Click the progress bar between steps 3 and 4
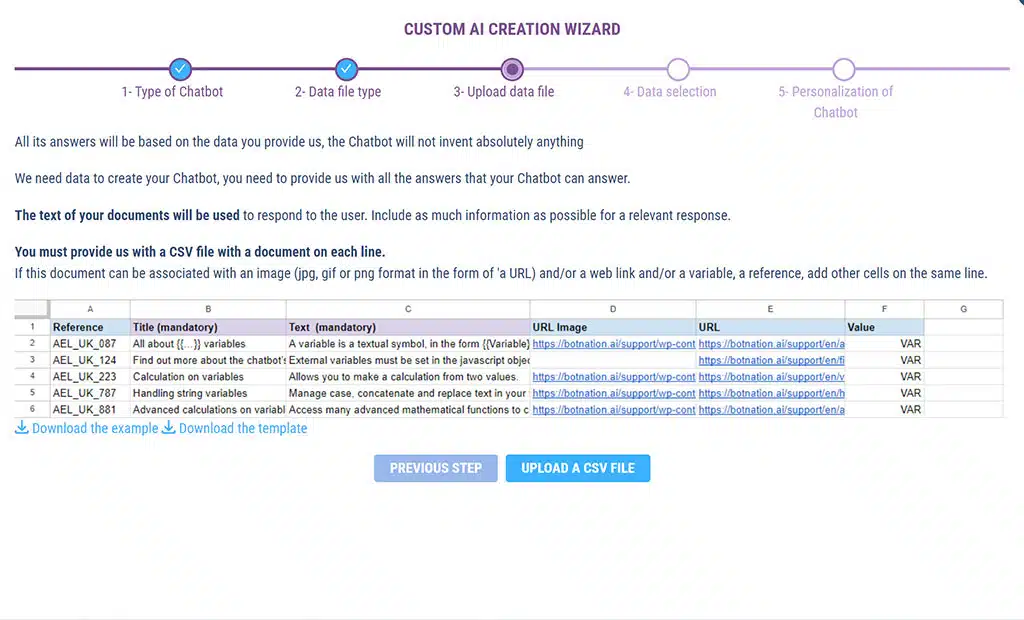 tap(595, 69)
